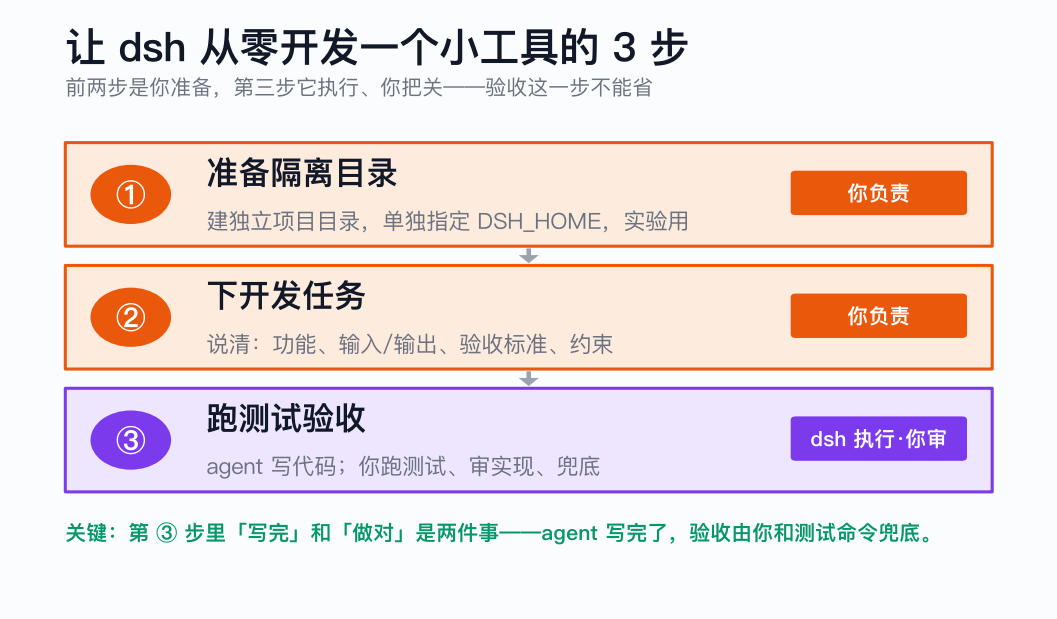This screenshot has height=619, width=1057.
Task: Click the orange circle numbered ①
Action: click(131, 194)
